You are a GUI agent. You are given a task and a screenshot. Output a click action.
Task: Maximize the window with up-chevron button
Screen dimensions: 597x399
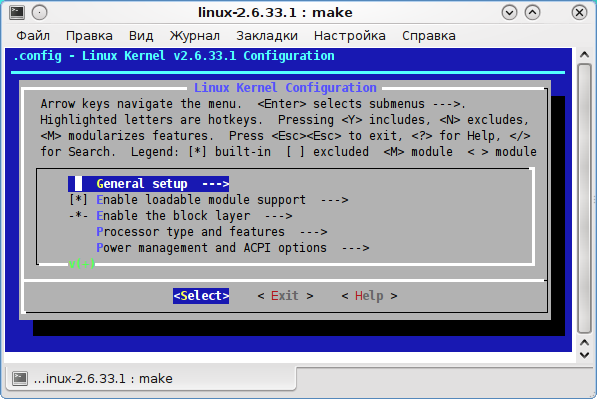coord(532,13)
